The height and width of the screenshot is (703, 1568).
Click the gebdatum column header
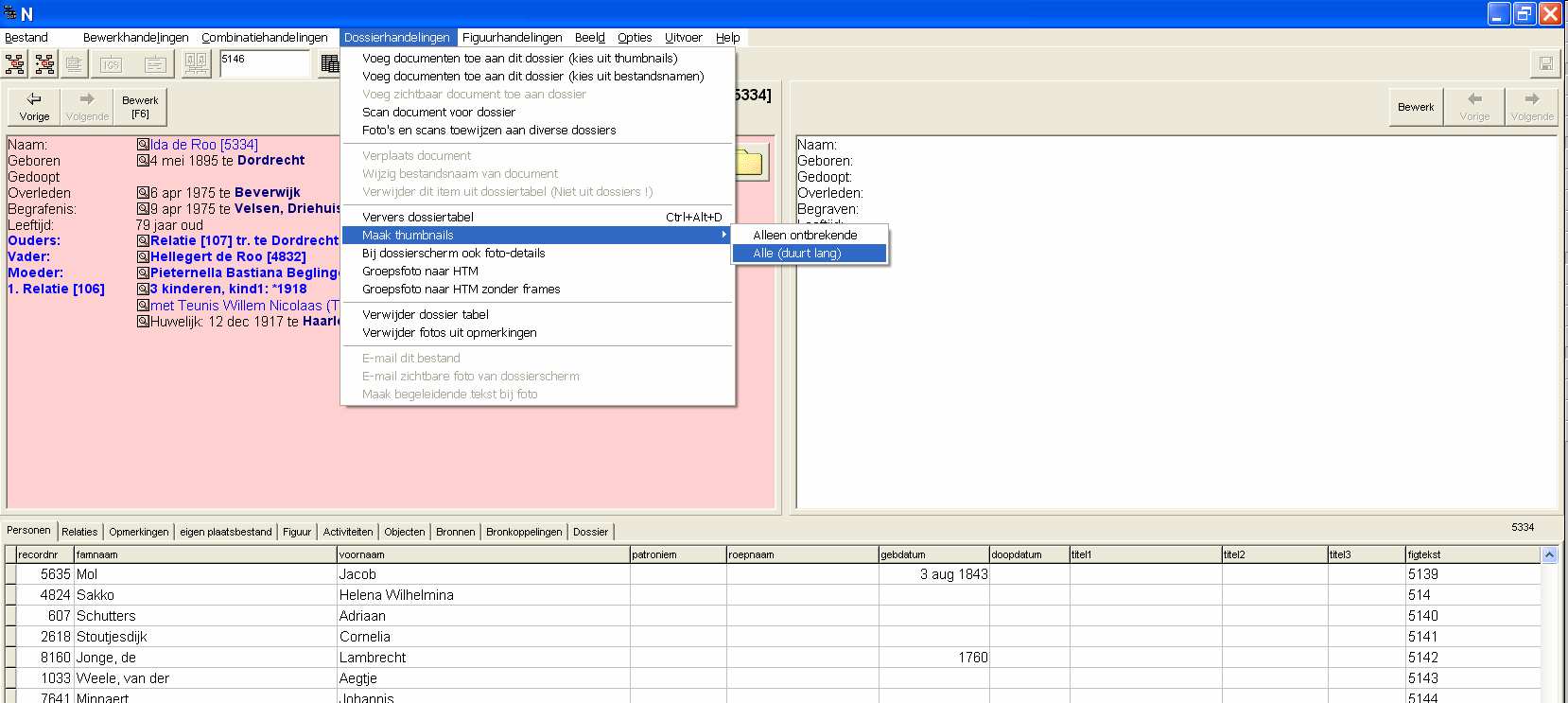pyautogui.click(x=933, y=555)
